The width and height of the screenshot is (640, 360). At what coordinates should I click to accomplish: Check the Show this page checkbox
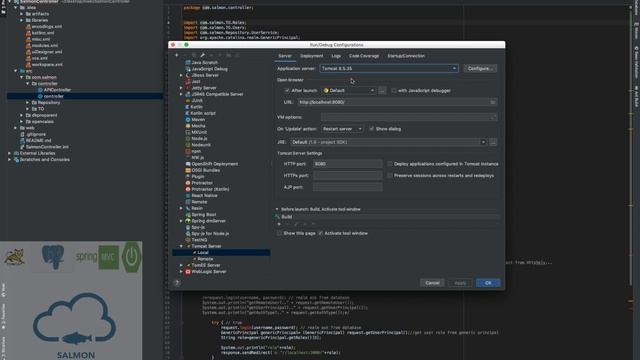click(x=280, y=233)
